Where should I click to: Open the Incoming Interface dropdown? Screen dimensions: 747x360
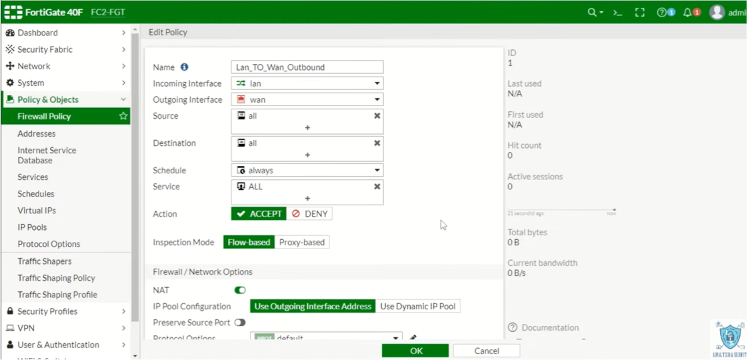307,83
